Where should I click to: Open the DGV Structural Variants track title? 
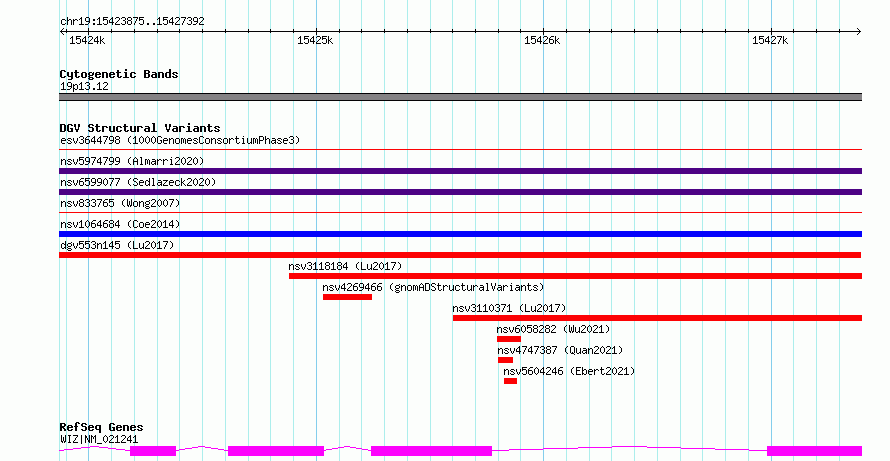(140, 128)
